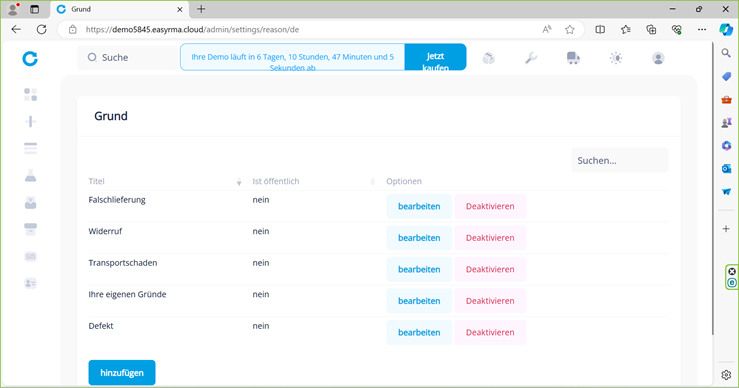Open Edge sidebar settings gear

coord(726,375)
